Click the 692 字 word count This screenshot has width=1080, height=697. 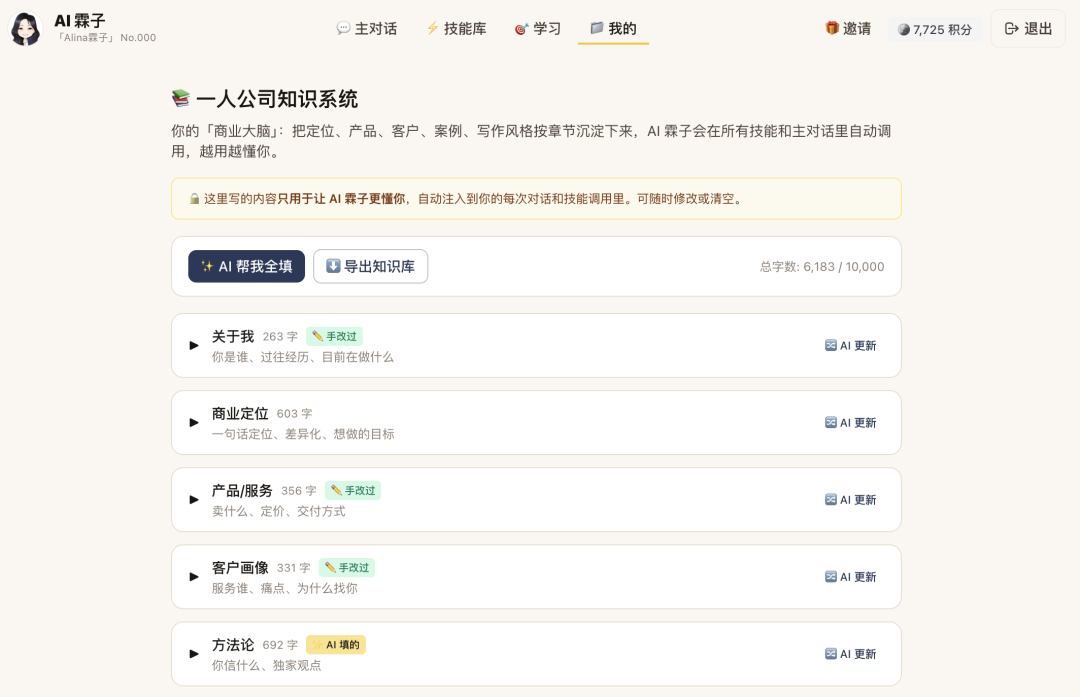280,645
